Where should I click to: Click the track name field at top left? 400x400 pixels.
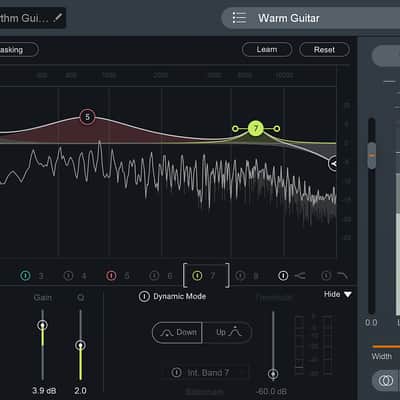pos(32,18)
